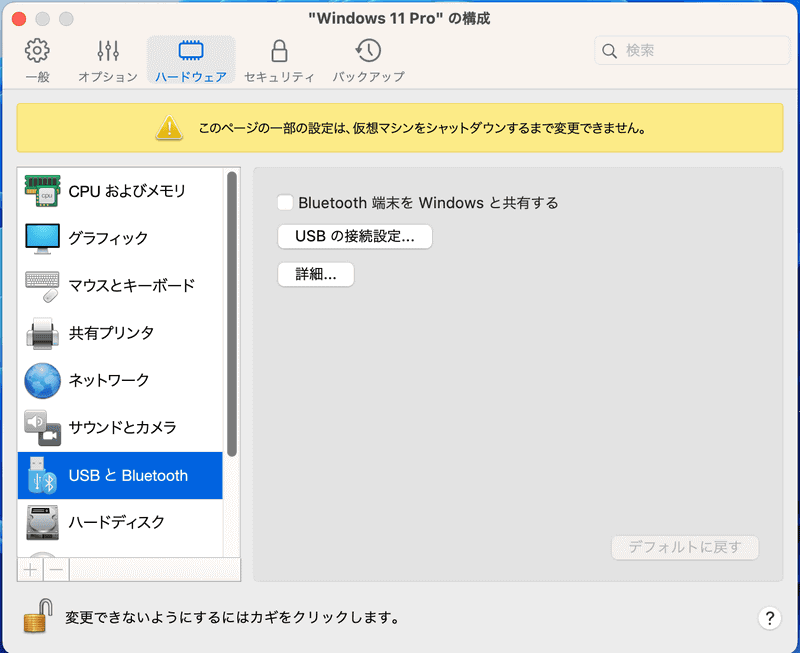Open the 一般 gear tab
This screenshot has width=800, height=653.
pyautogui.click(x=37, y=60)
